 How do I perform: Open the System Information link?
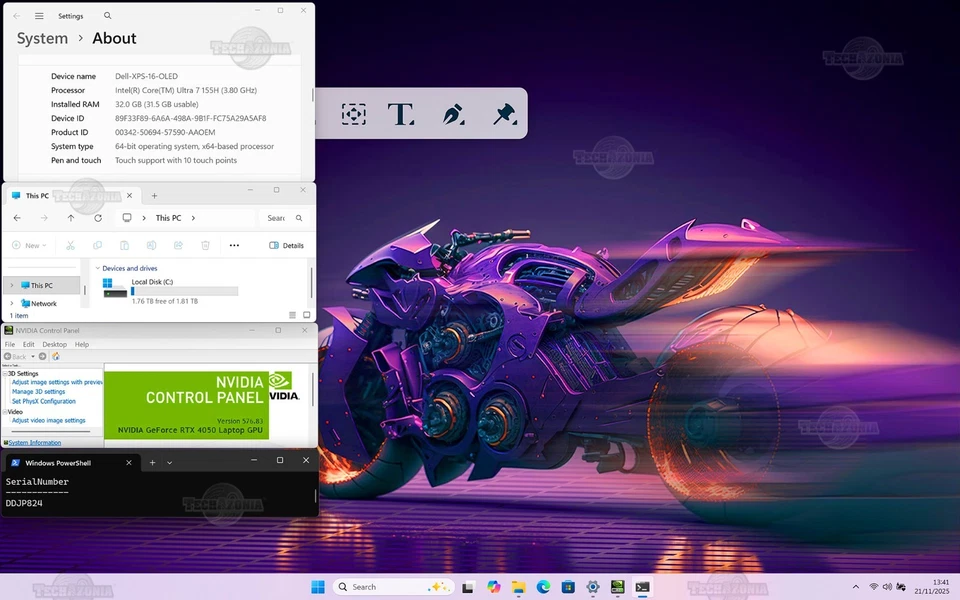(35, 442)
